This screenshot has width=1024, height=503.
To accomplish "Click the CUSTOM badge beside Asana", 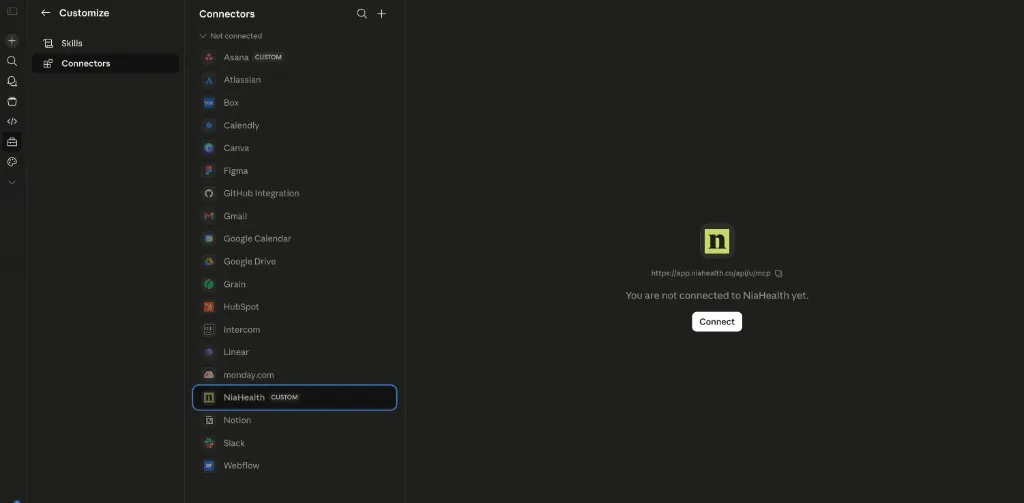I will tap(268, 57).
